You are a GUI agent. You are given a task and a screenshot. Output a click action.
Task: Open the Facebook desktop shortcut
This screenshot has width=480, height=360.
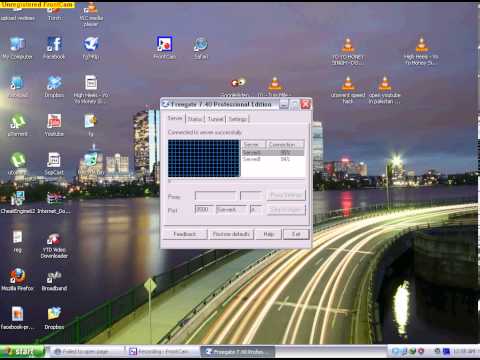[x=54, y=48]
